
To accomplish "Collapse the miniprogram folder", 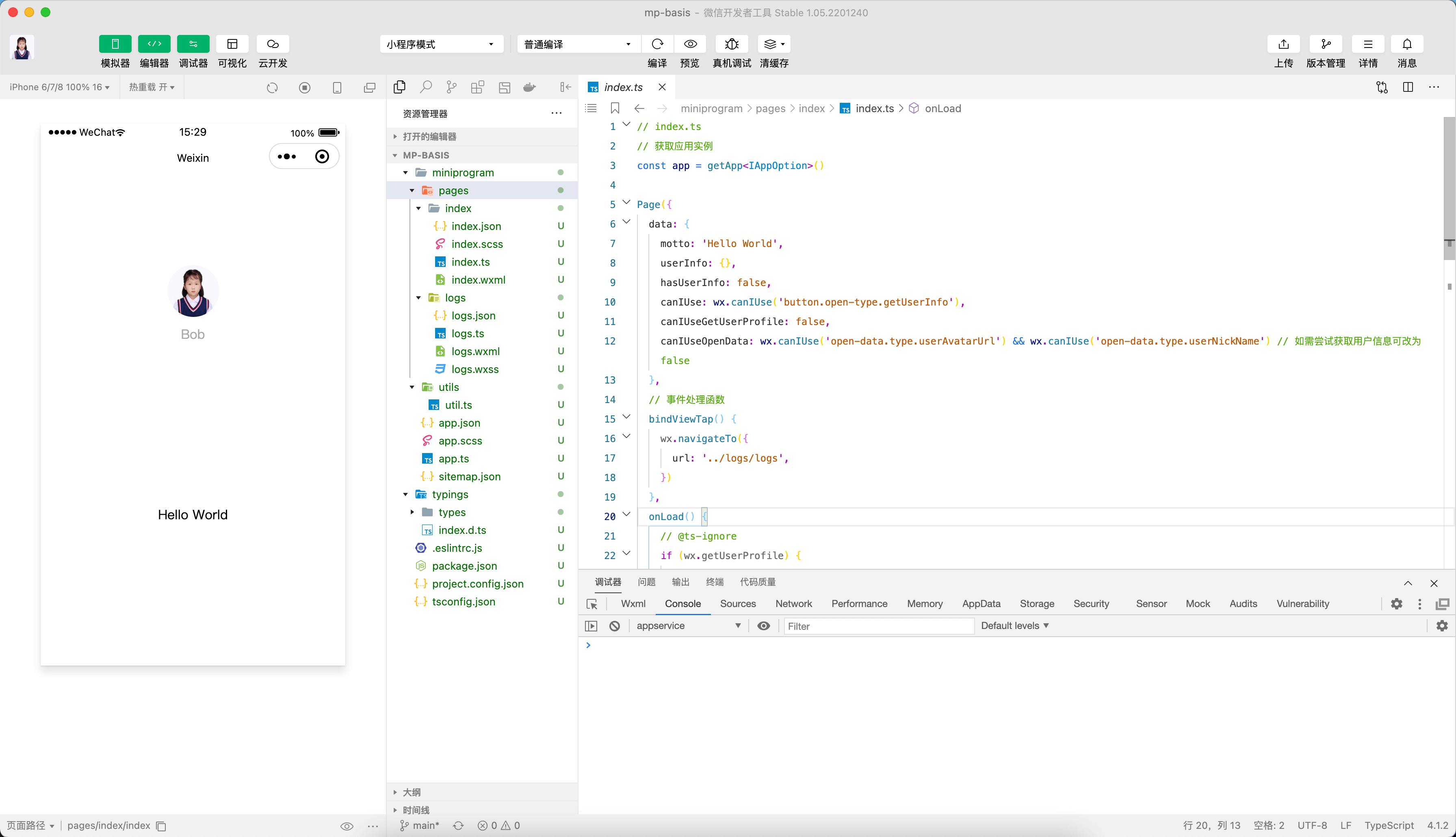I will [482, 172].
